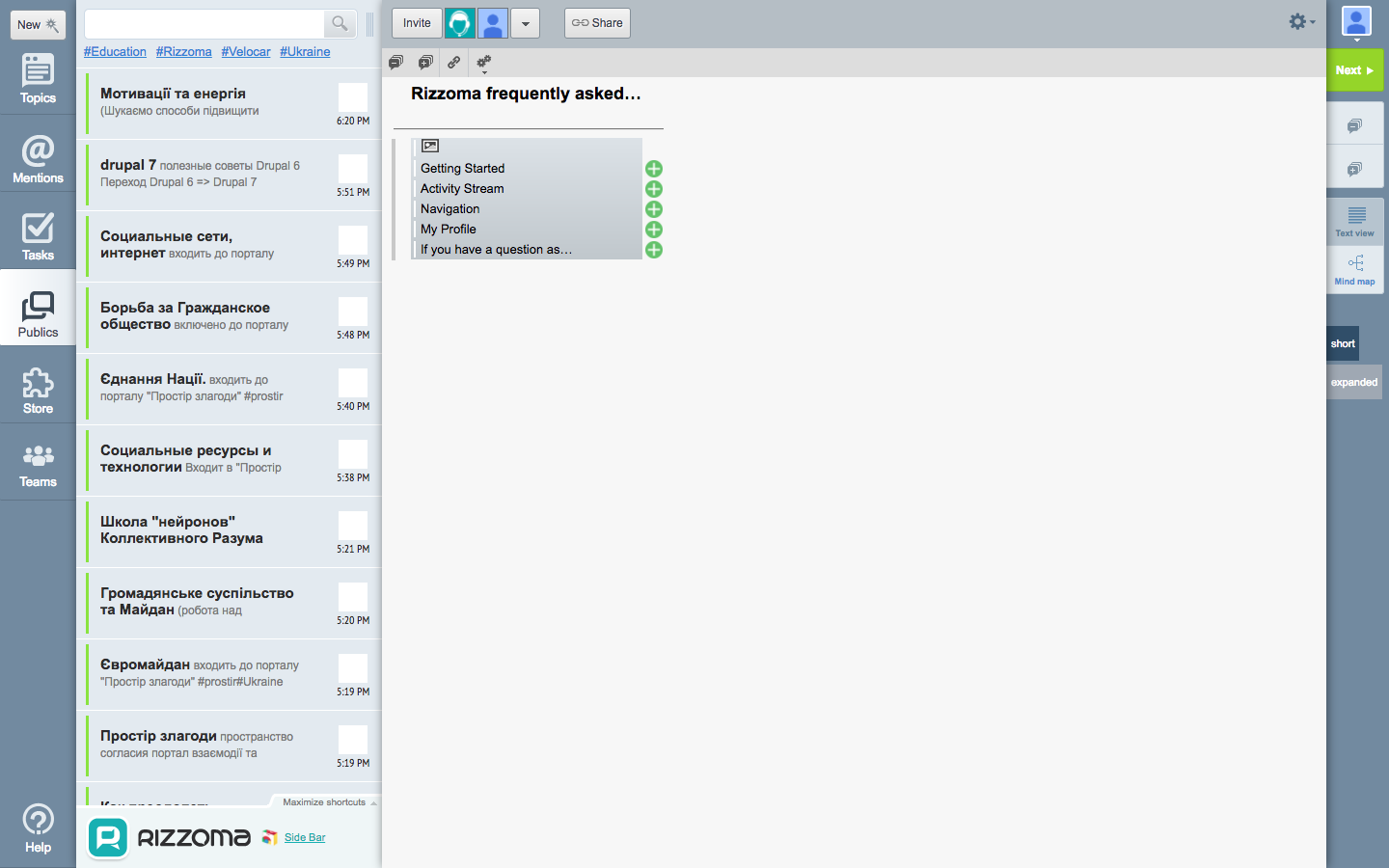Open the Topics section in the sidebar

[38, 78]
